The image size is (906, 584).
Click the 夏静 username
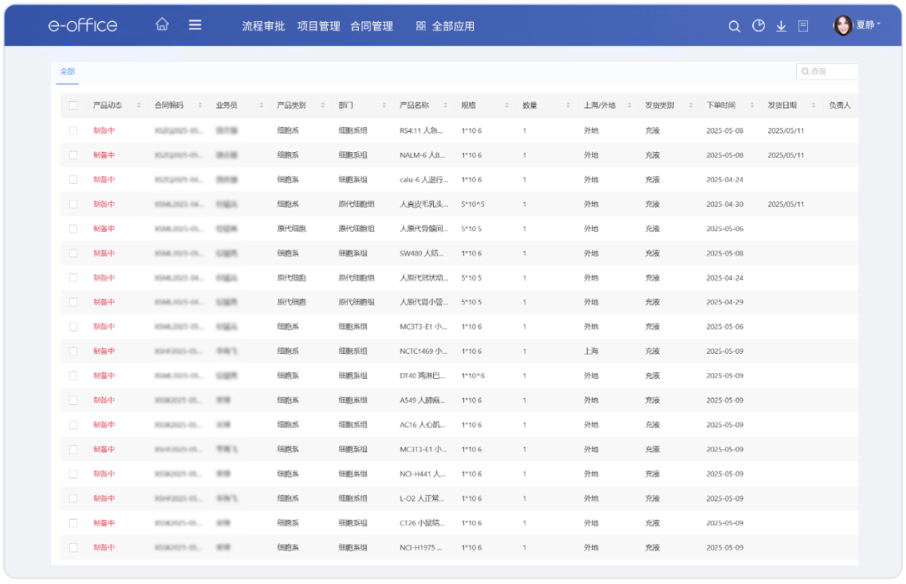point(865,25)
